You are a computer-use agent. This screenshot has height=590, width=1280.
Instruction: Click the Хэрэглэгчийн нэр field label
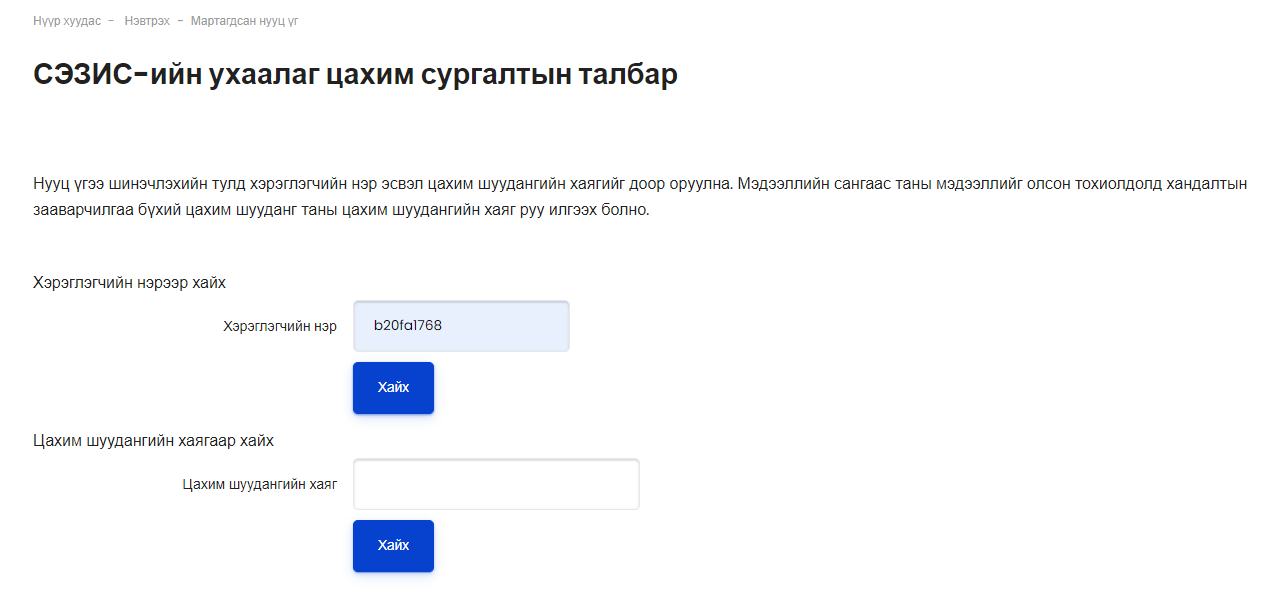[280, 326]
